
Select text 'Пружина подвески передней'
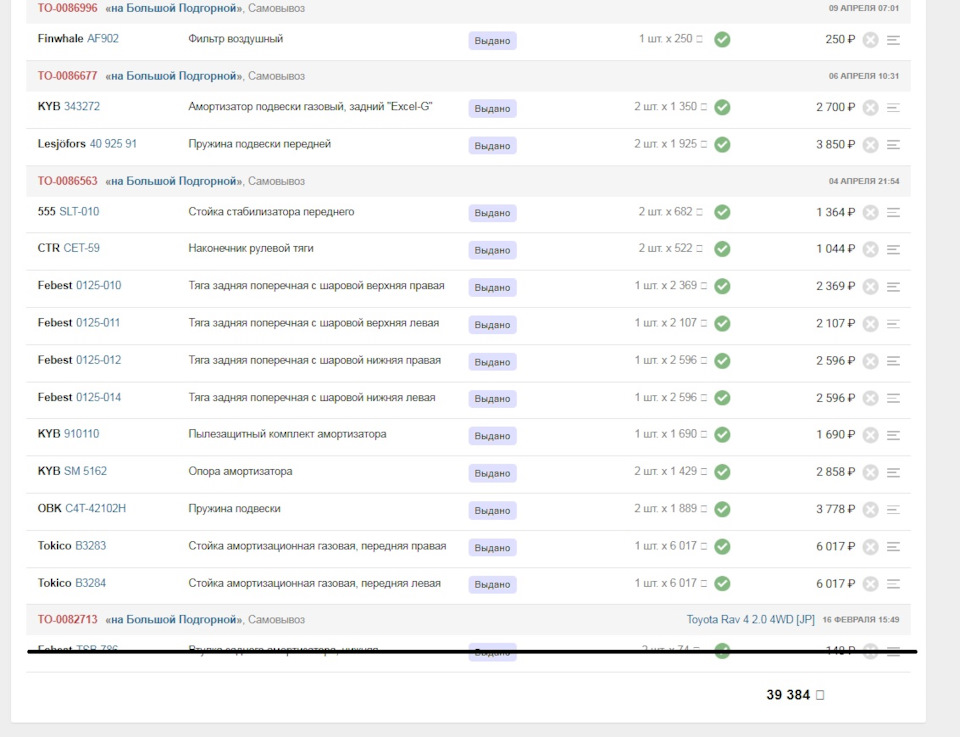pyautogui.click(x=260, y=144)
